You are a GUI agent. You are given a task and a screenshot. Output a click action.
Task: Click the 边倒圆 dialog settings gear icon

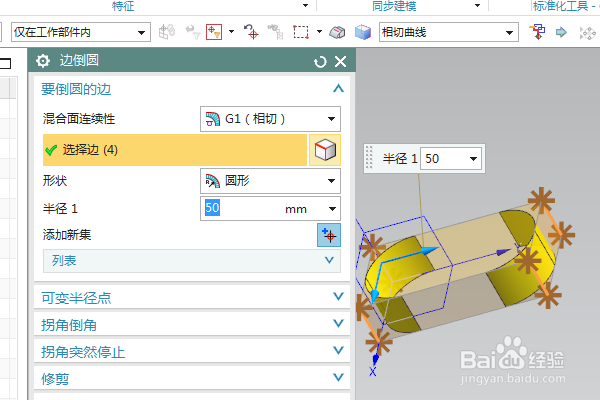(43, 61)
